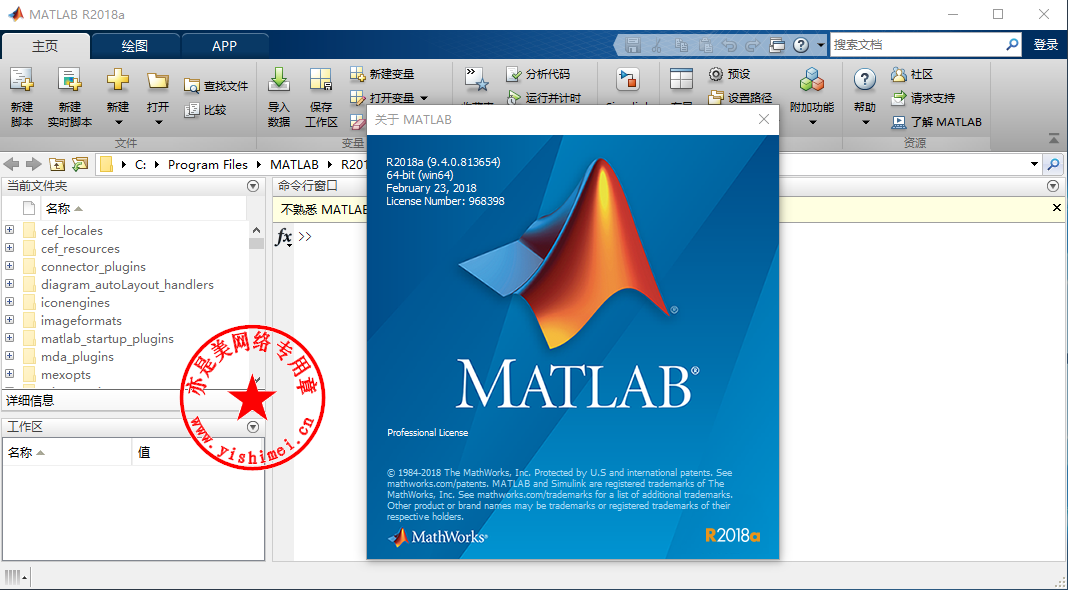Click the fx function browser icon
1068x590 pixels.
coord(283,237)
